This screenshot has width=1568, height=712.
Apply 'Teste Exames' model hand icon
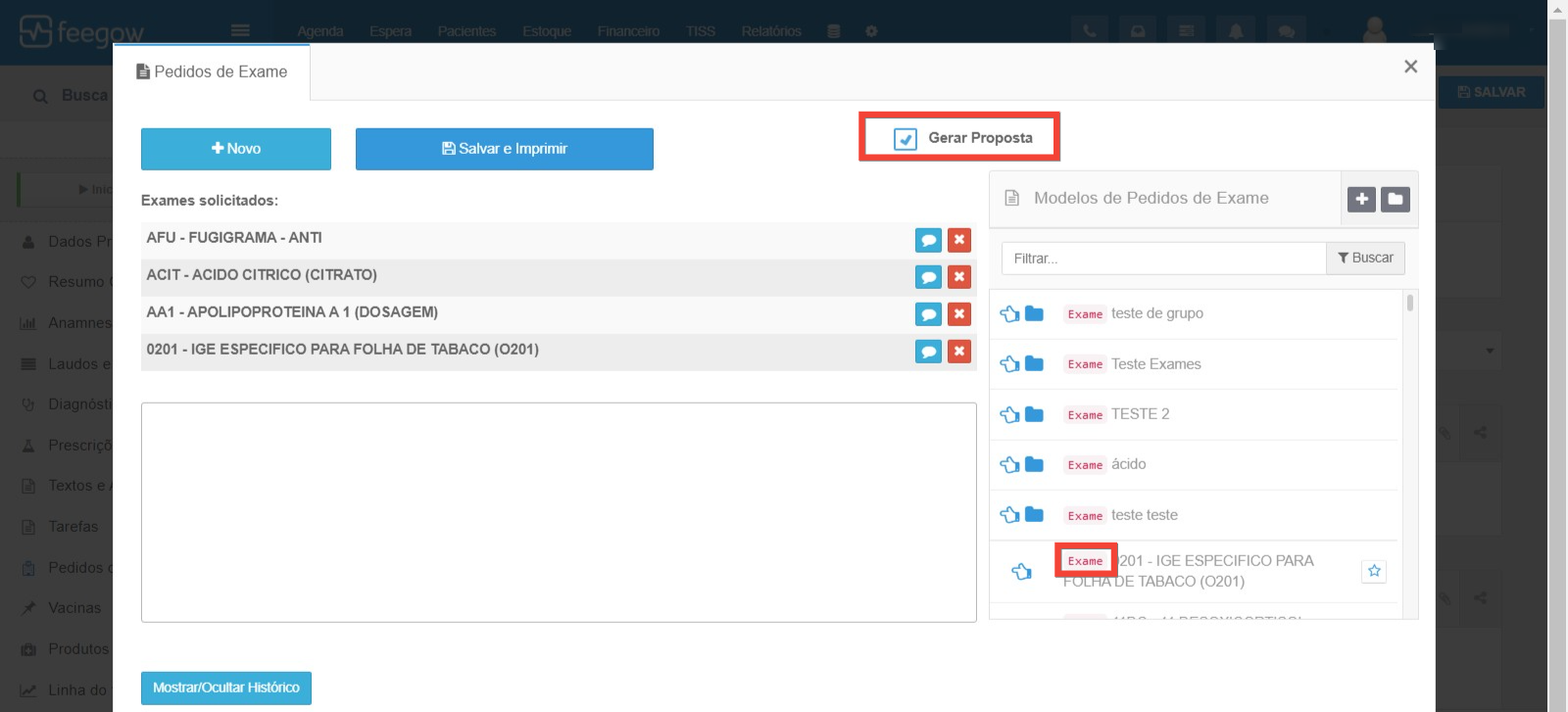pyautogui.click(x=1009, y=364)
